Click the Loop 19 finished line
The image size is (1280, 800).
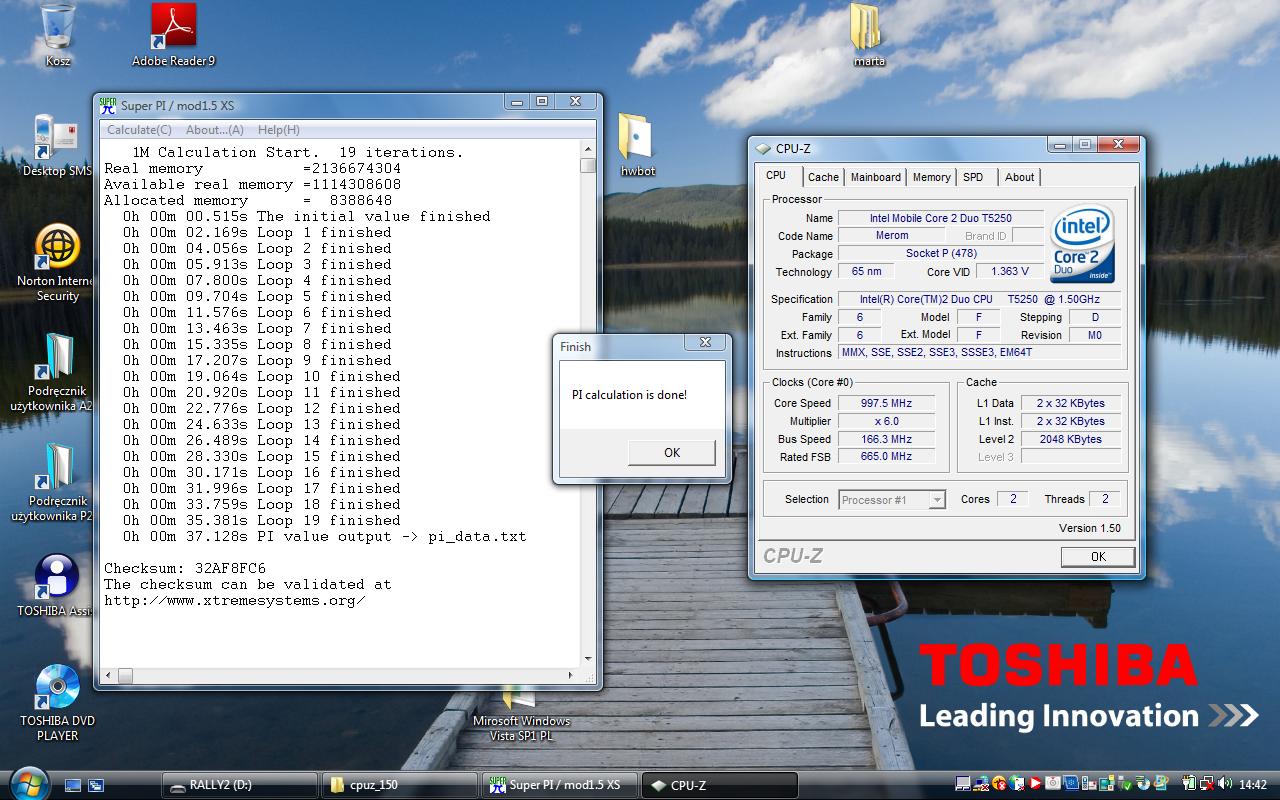click(262, 520)
